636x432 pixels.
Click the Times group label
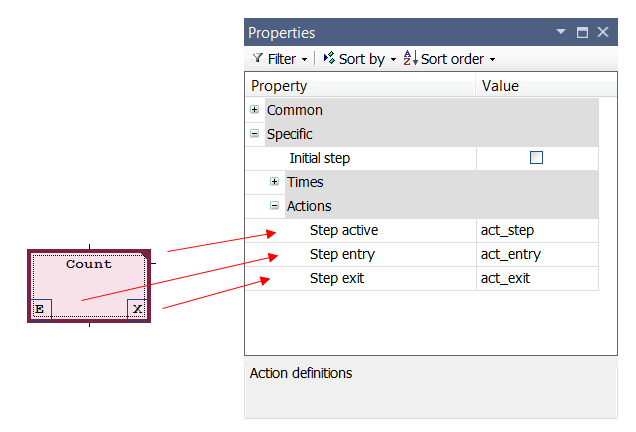tap(305, 182)
